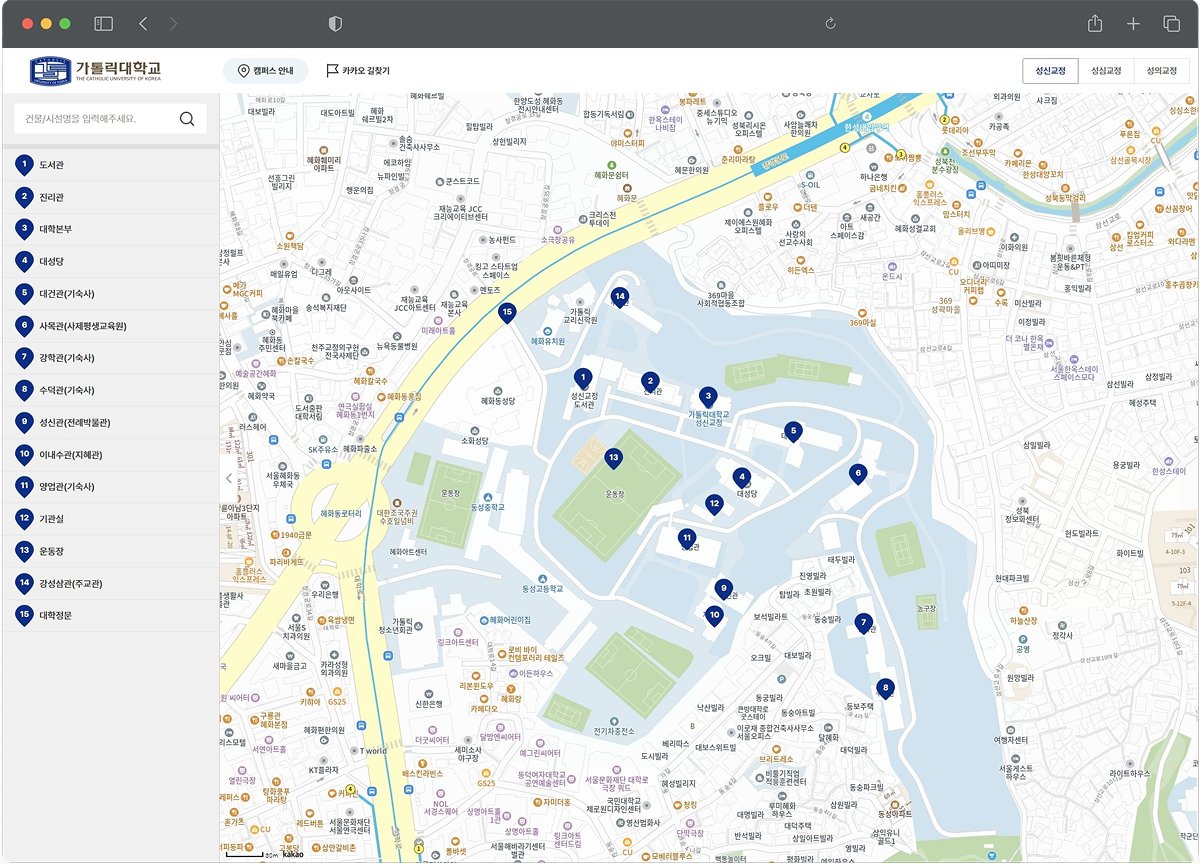Open the Safari share menu
The width and height of the screenshot is (1200, 864).
pos(1095,23)
